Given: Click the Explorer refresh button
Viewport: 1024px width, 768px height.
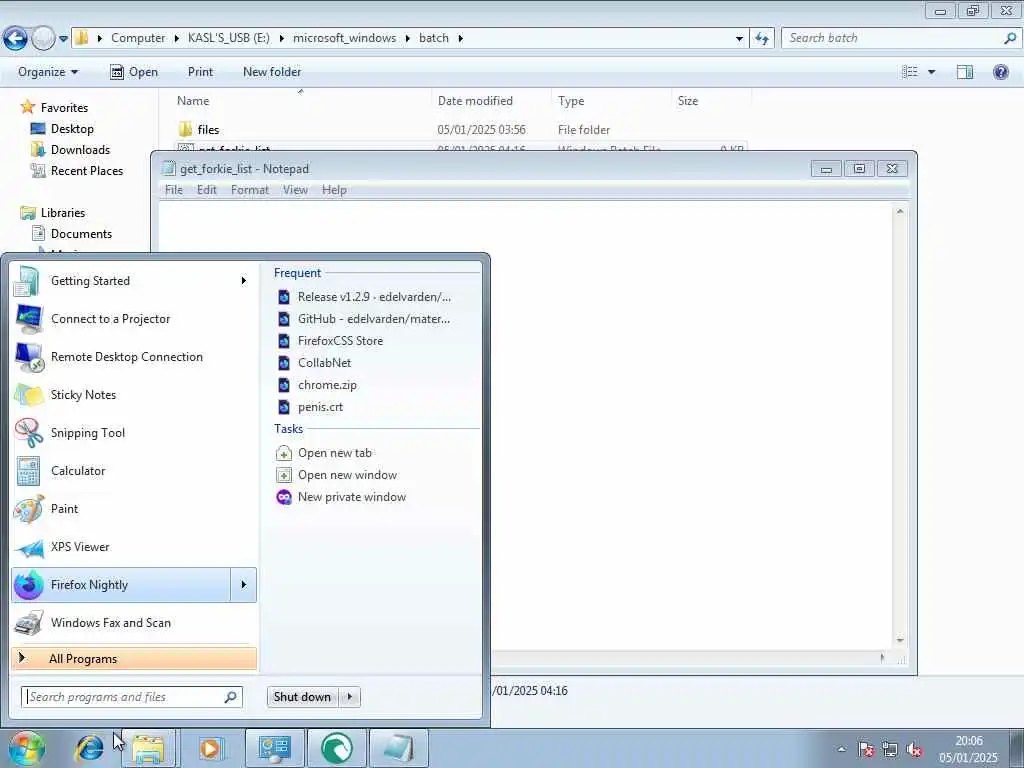Looking at the screenshot, I should coord(762,39).
